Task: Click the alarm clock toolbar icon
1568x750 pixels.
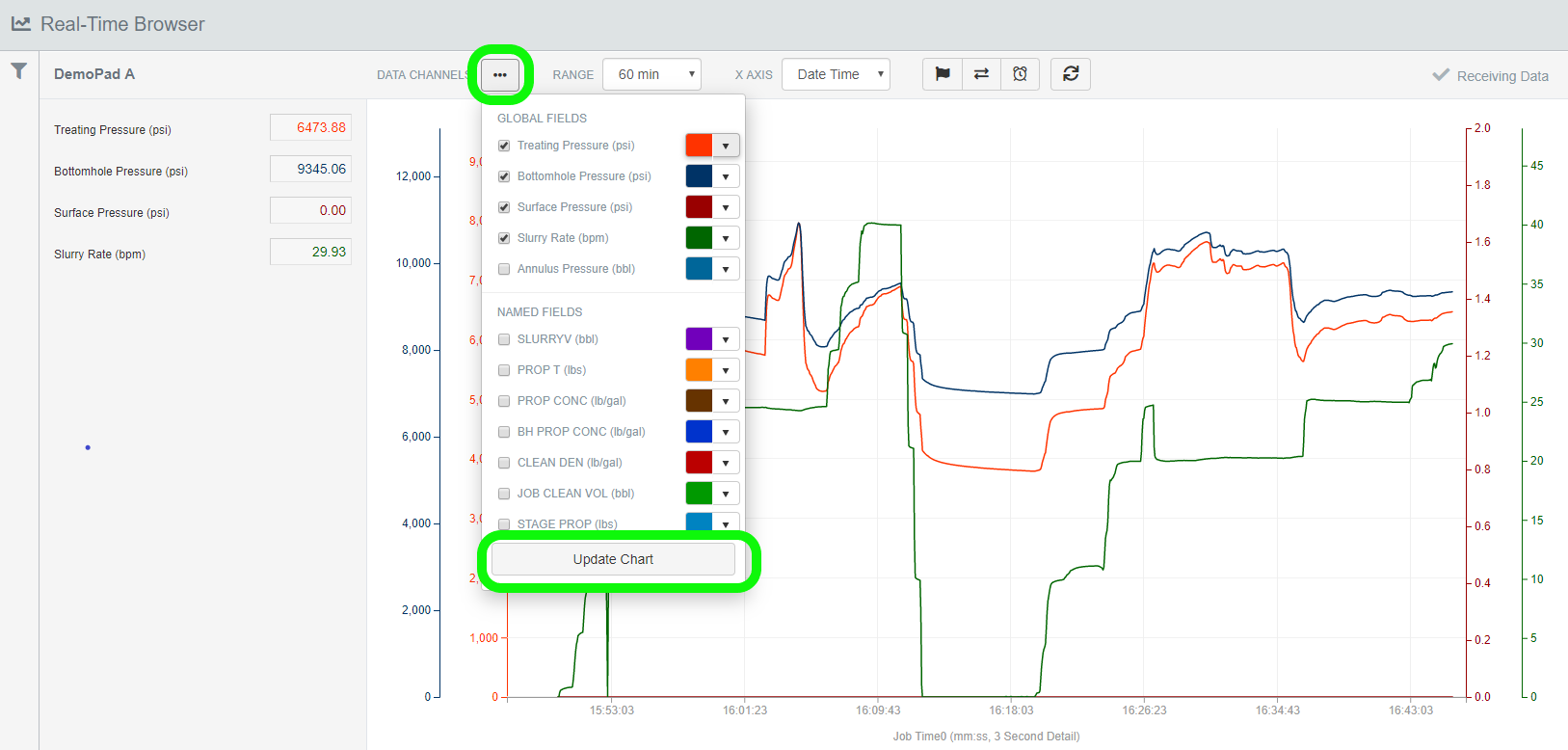Action: (x=1020, y=74)
